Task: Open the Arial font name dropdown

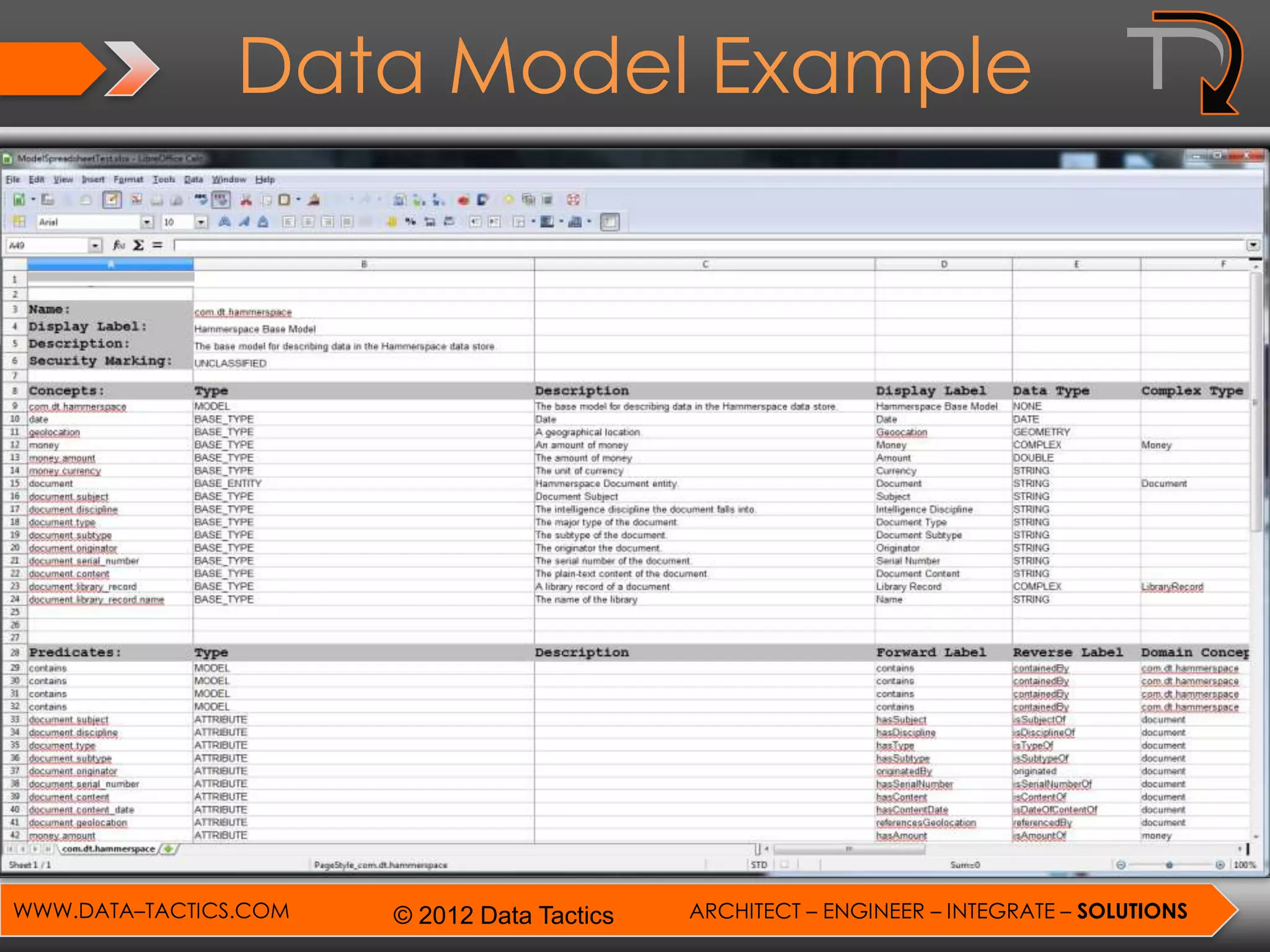Action: (147, 222)
